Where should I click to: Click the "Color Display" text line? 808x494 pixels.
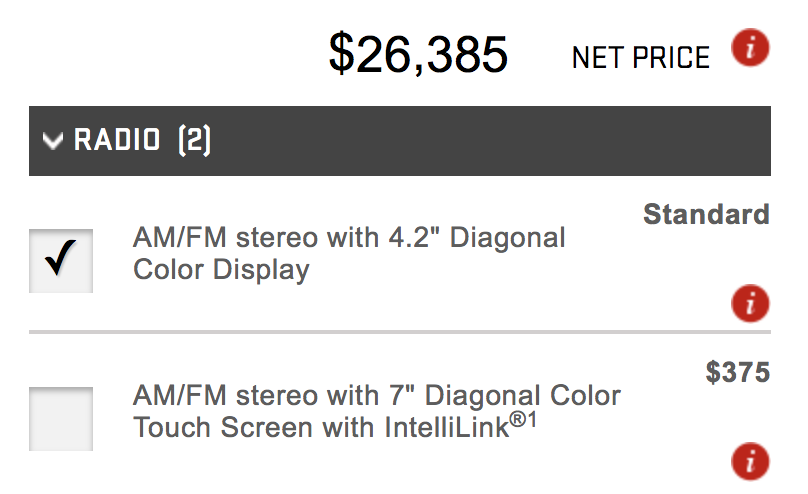click(x=221, y=270)
